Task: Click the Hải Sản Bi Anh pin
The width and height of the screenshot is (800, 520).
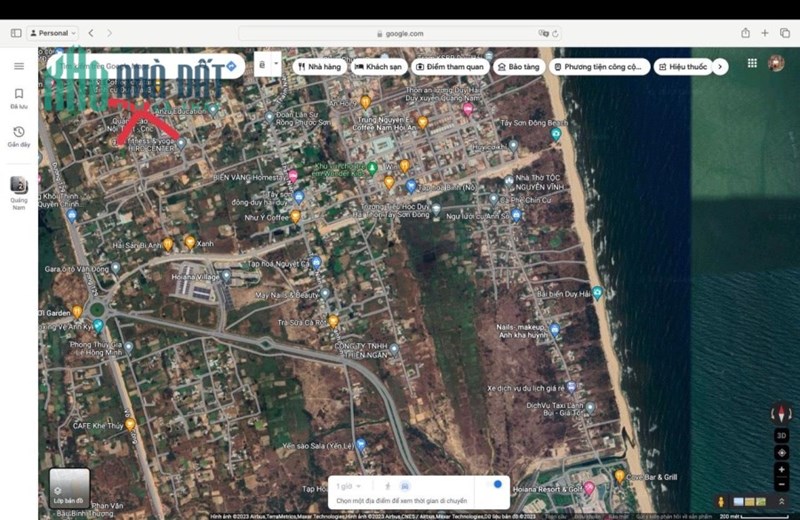Action: (168, 244)
